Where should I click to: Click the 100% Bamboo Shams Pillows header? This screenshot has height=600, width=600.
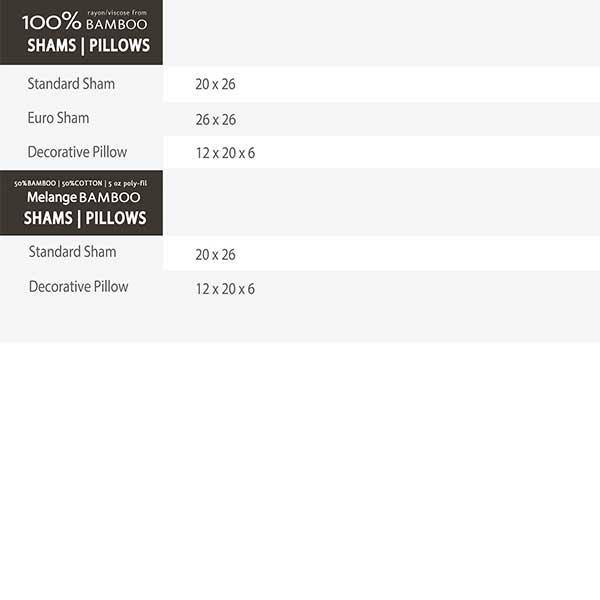81,32
